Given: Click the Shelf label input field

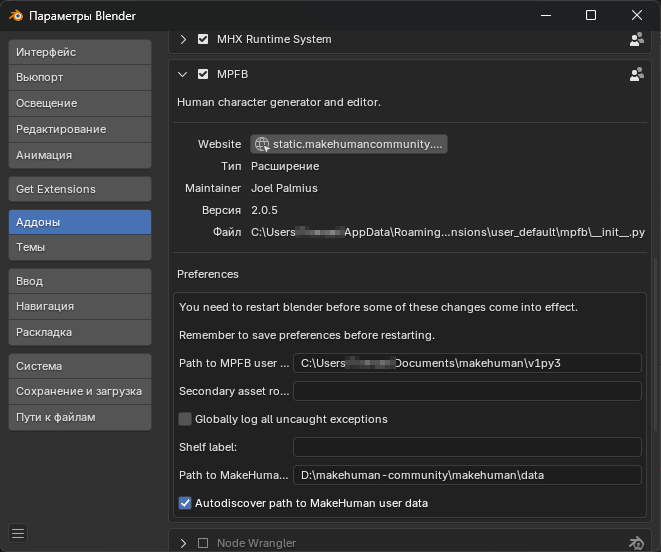Looking at the screenshot, I should click(467, 447).
